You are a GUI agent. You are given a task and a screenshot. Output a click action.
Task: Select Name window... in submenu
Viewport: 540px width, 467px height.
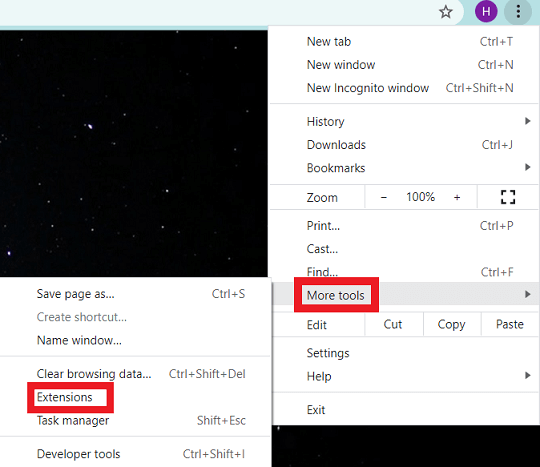pyautogui.click(x=135, y=340)
